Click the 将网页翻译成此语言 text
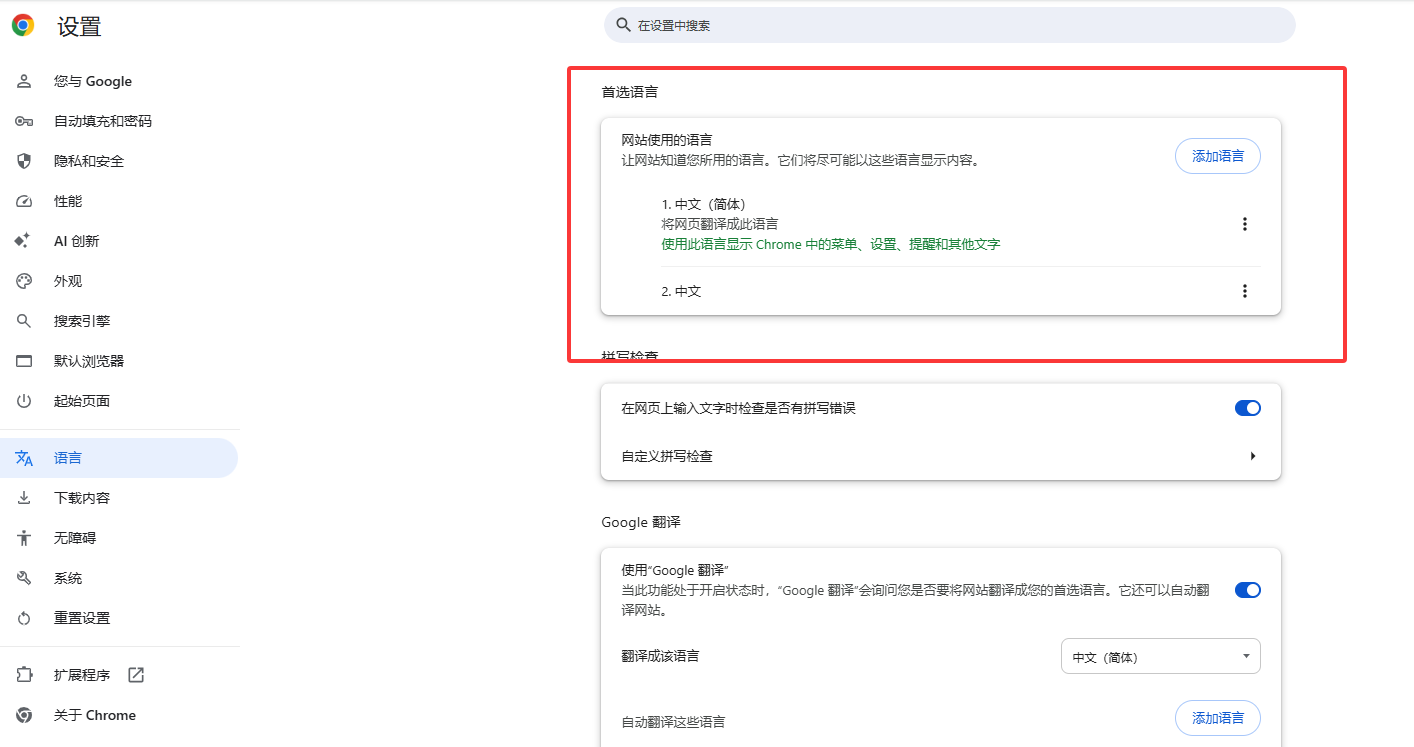This screenshot has width=1414, height=747. (x=720, y=224)
